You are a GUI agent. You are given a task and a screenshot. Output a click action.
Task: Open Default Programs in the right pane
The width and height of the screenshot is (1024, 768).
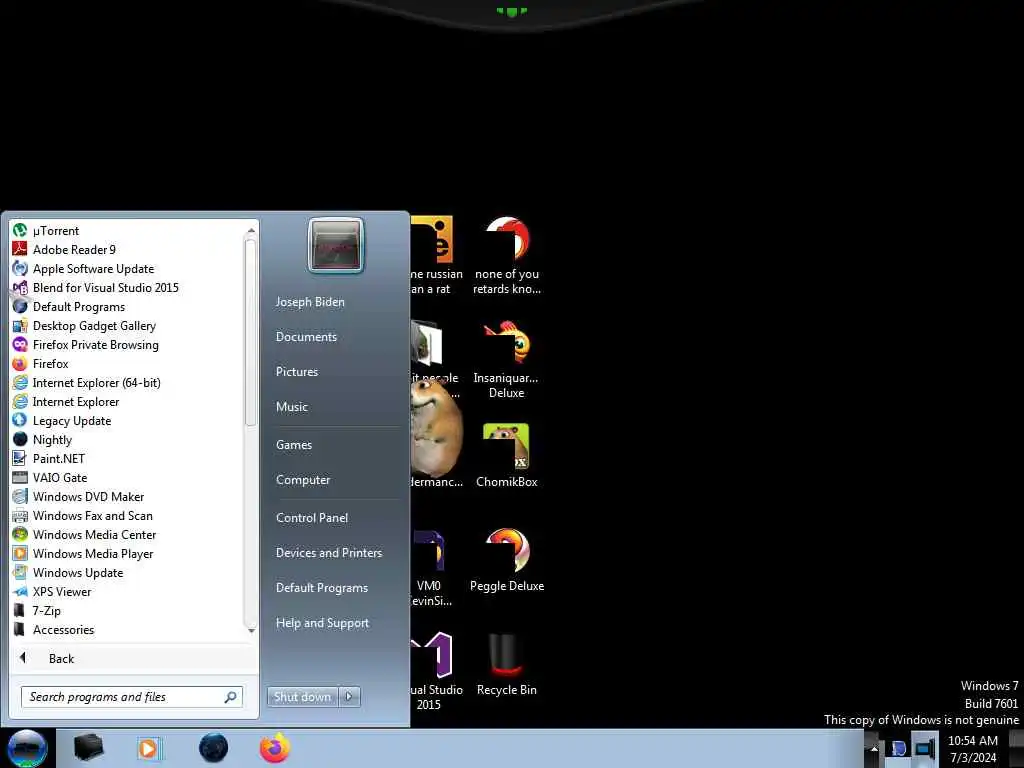pos(322,588)
